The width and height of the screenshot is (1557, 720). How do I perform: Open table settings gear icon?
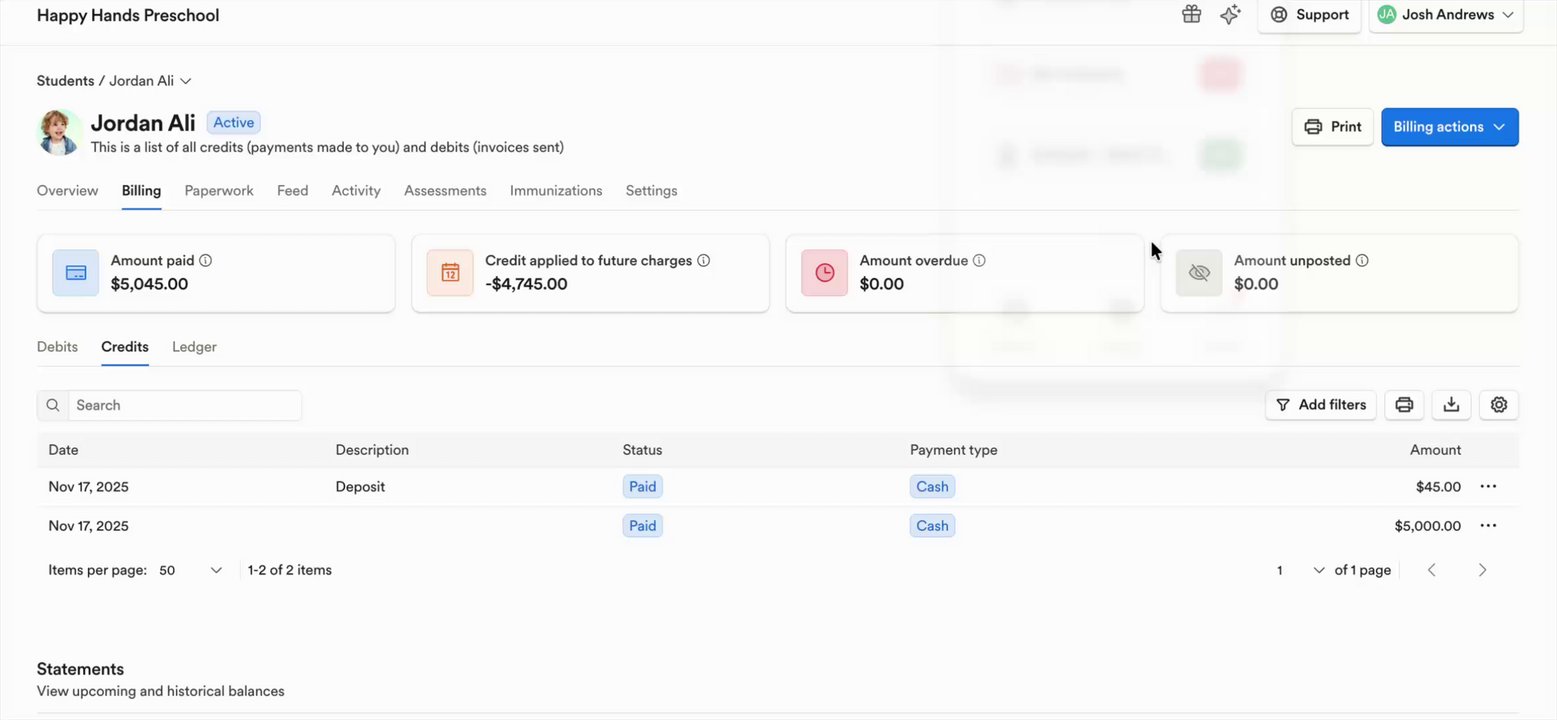tap(1498, 405)
